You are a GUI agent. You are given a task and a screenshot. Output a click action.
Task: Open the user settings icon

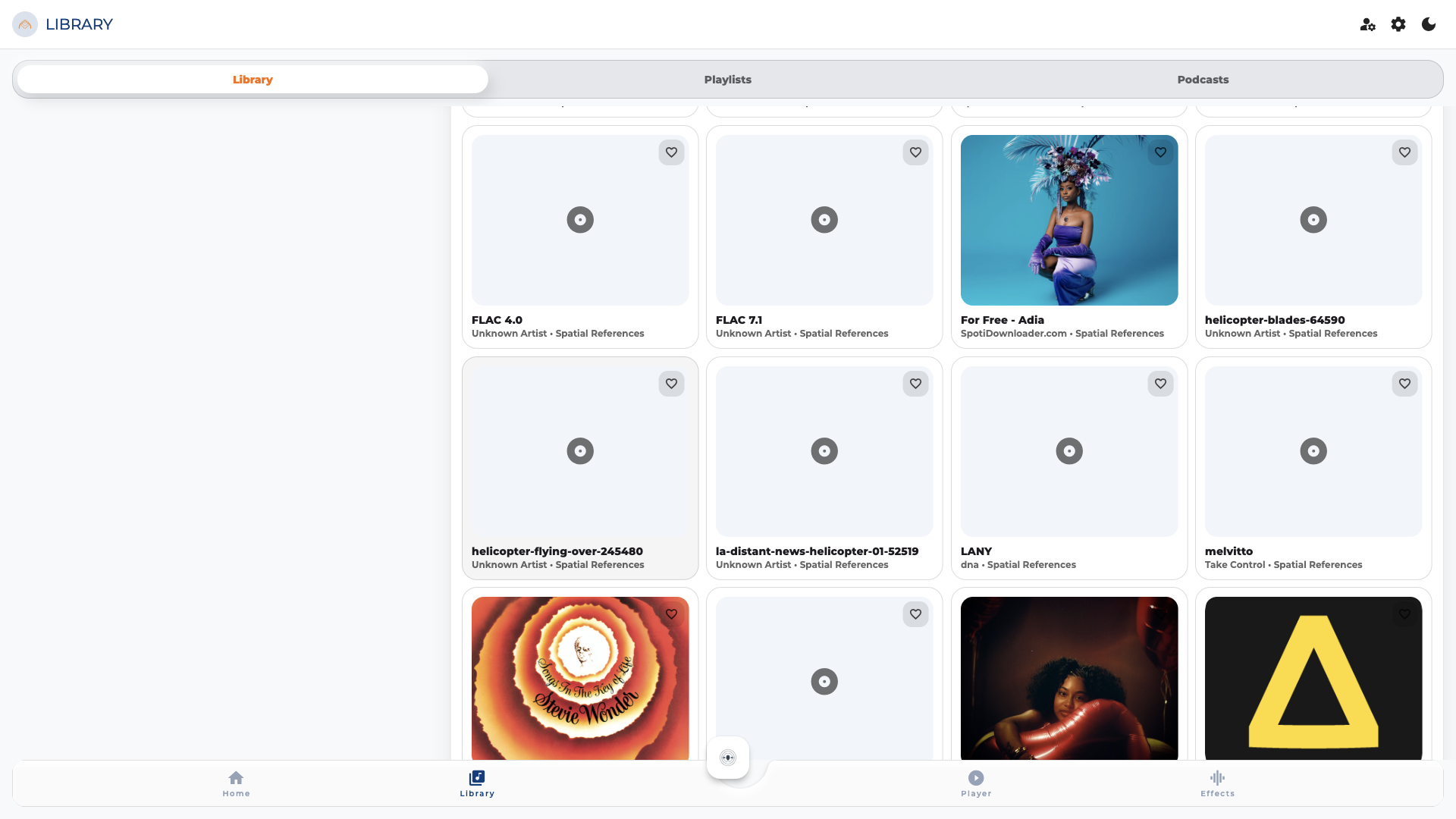(x=1367, y=24)
